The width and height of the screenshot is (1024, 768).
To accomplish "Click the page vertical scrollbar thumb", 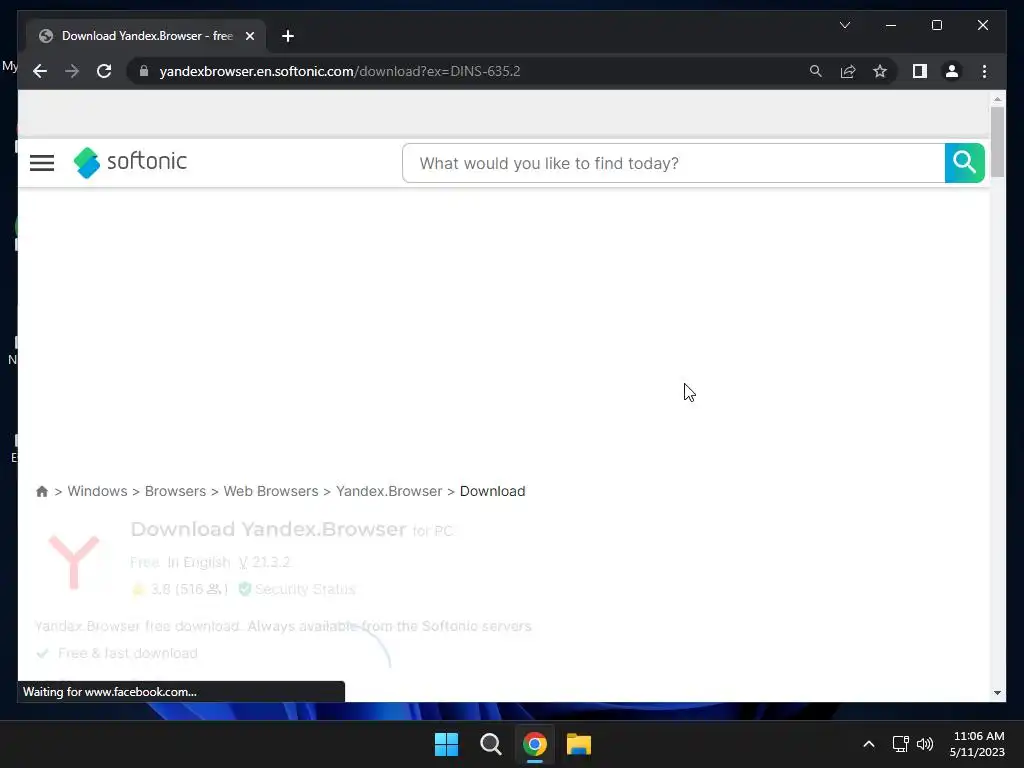I will pyautogui.click(x=997, y=142).
